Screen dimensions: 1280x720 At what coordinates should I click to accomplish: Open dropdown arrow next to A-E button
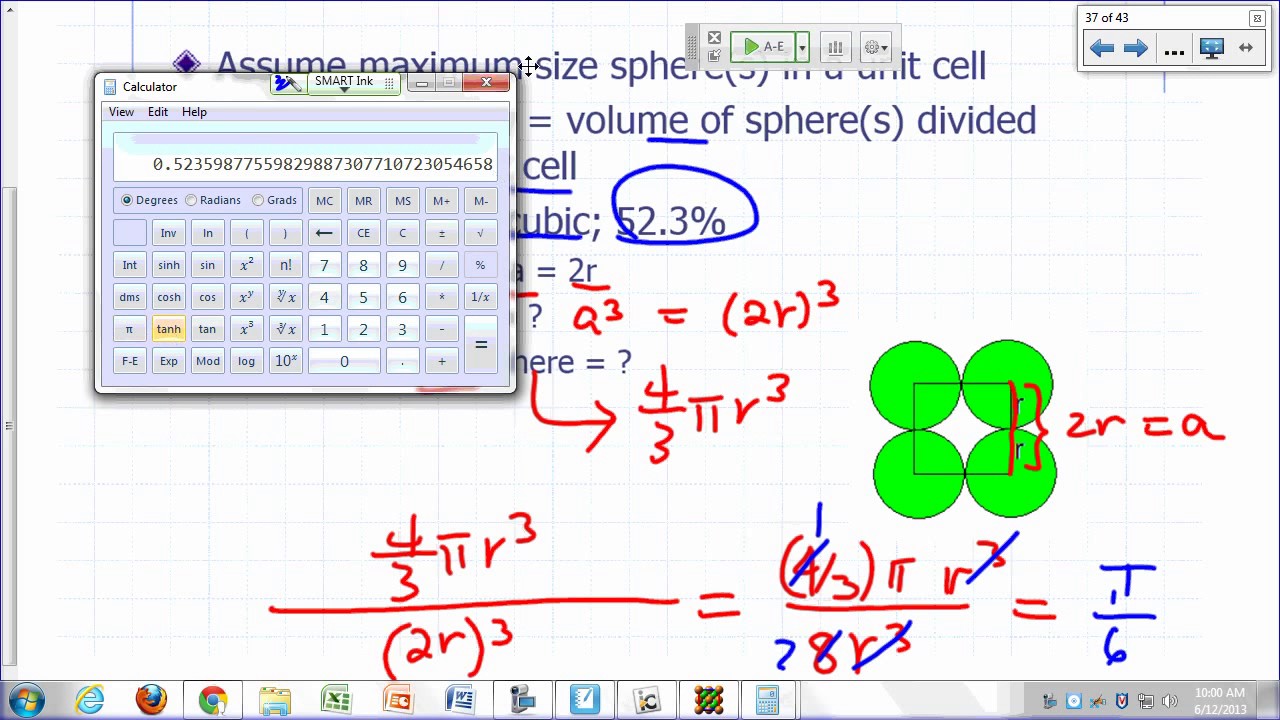point(801,47)
